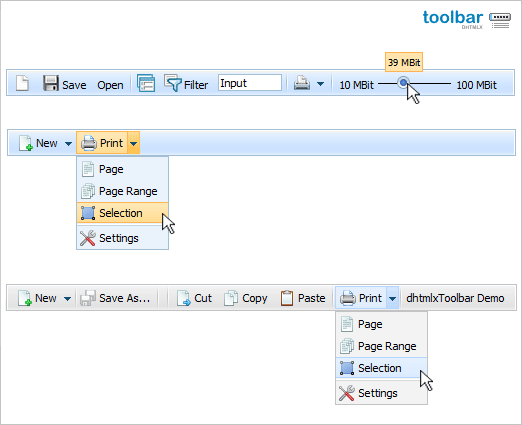This screenshot has height=425, width=522.
Task: Toggle orange Print dropdown arrow in middle toolbar
Action: [133, 143]
